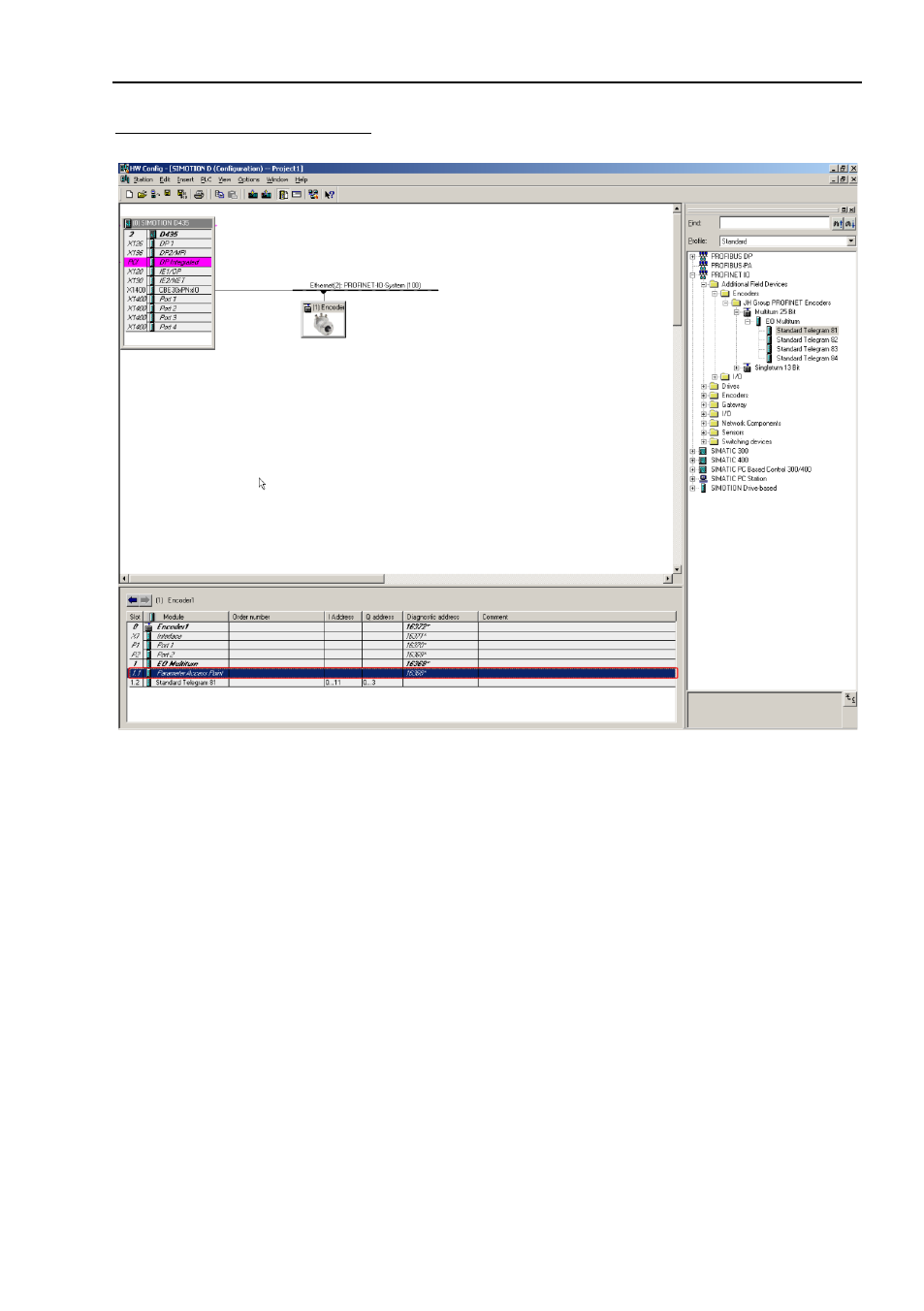The width and height of the screenshot is (924, 1311).
Task: Select the CBE30xPNxIO row in rack
Action: 168,290
